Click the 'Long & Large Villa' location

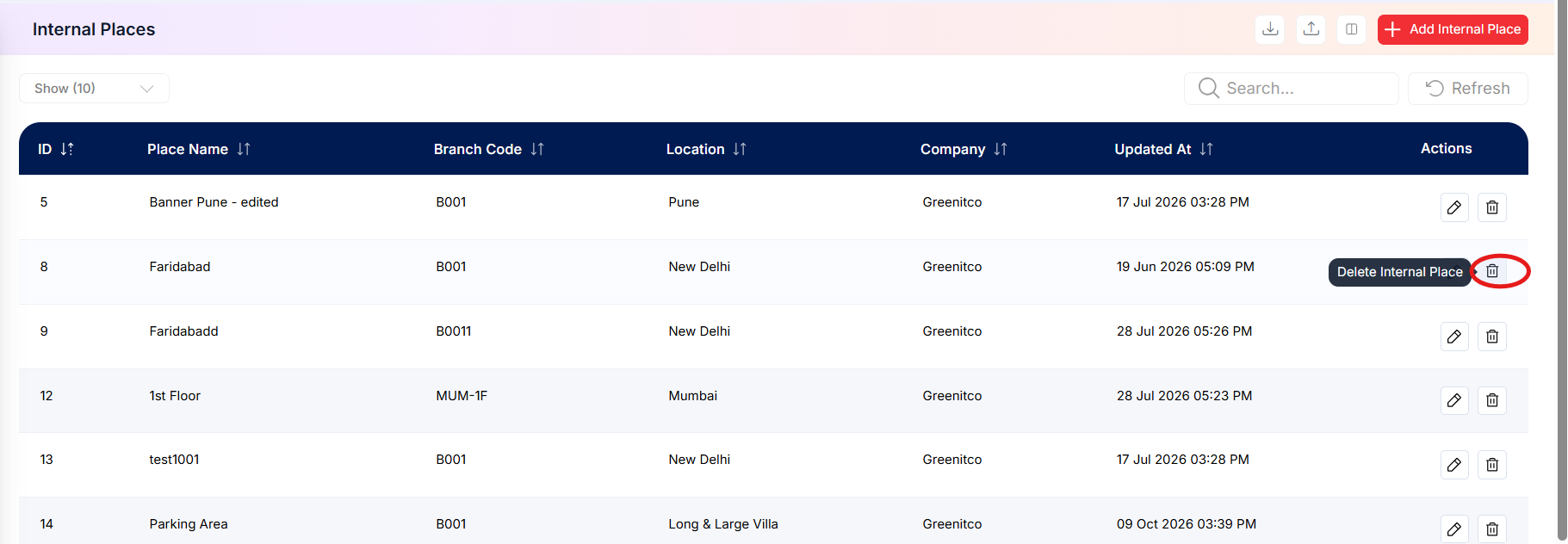tap(723, 524)
